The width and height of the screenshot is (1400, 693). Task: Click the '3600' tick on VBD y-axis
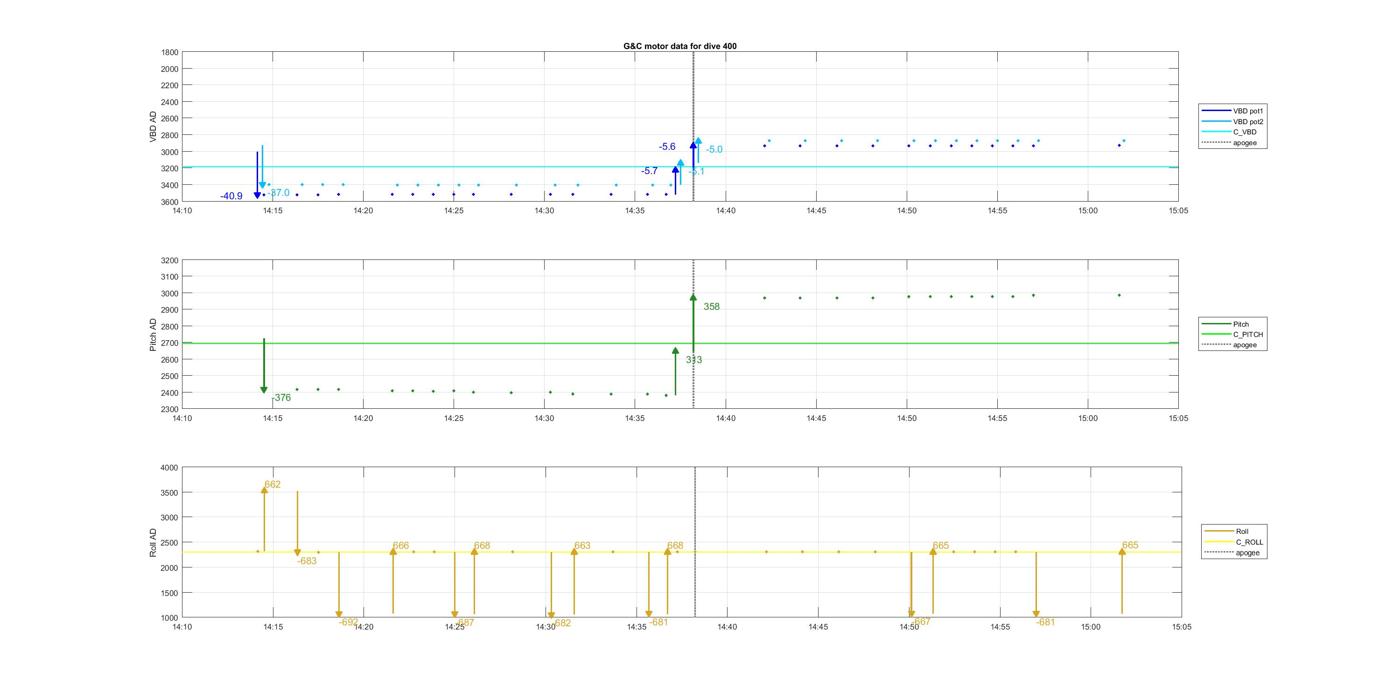[170, 201]
